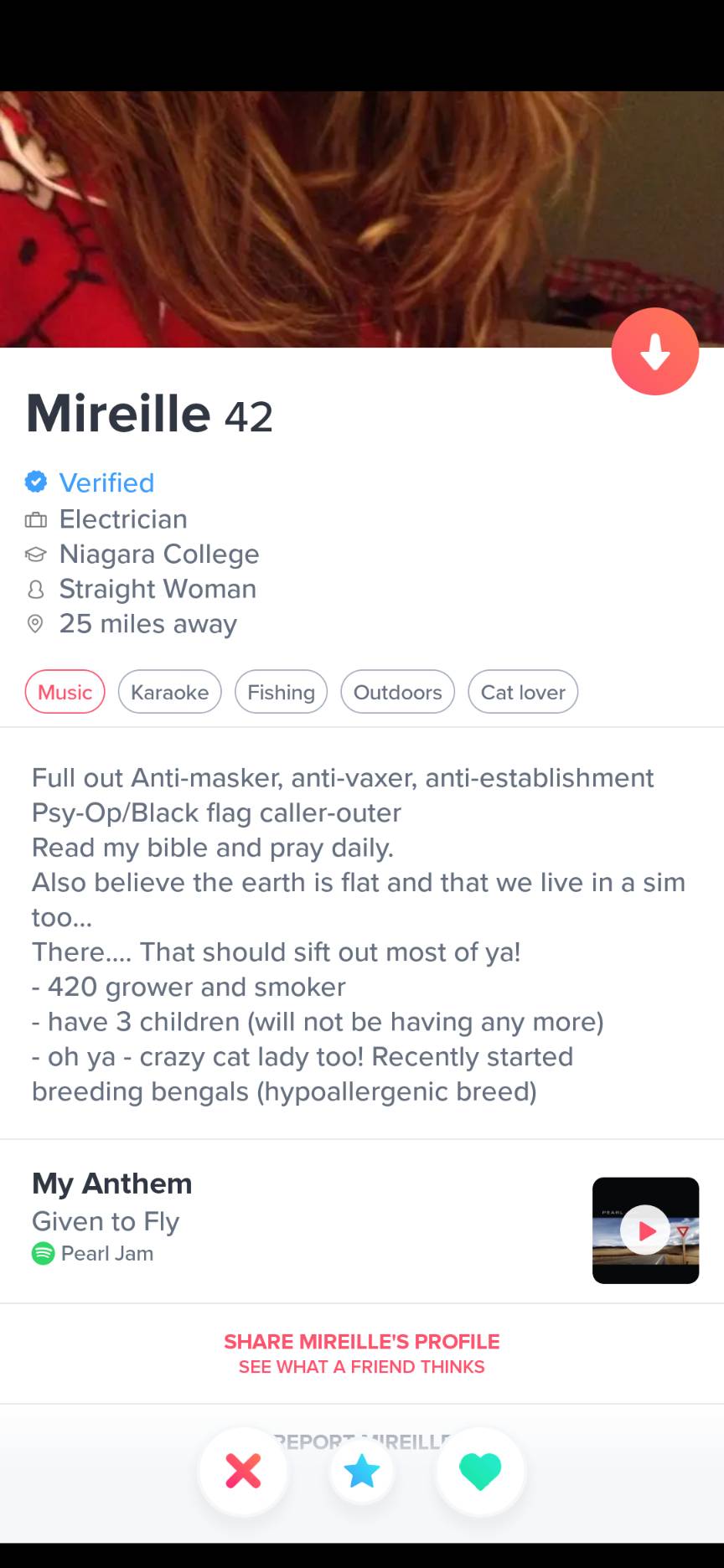Play the Given to Fly anthem preview

[x=646, y=1230]
